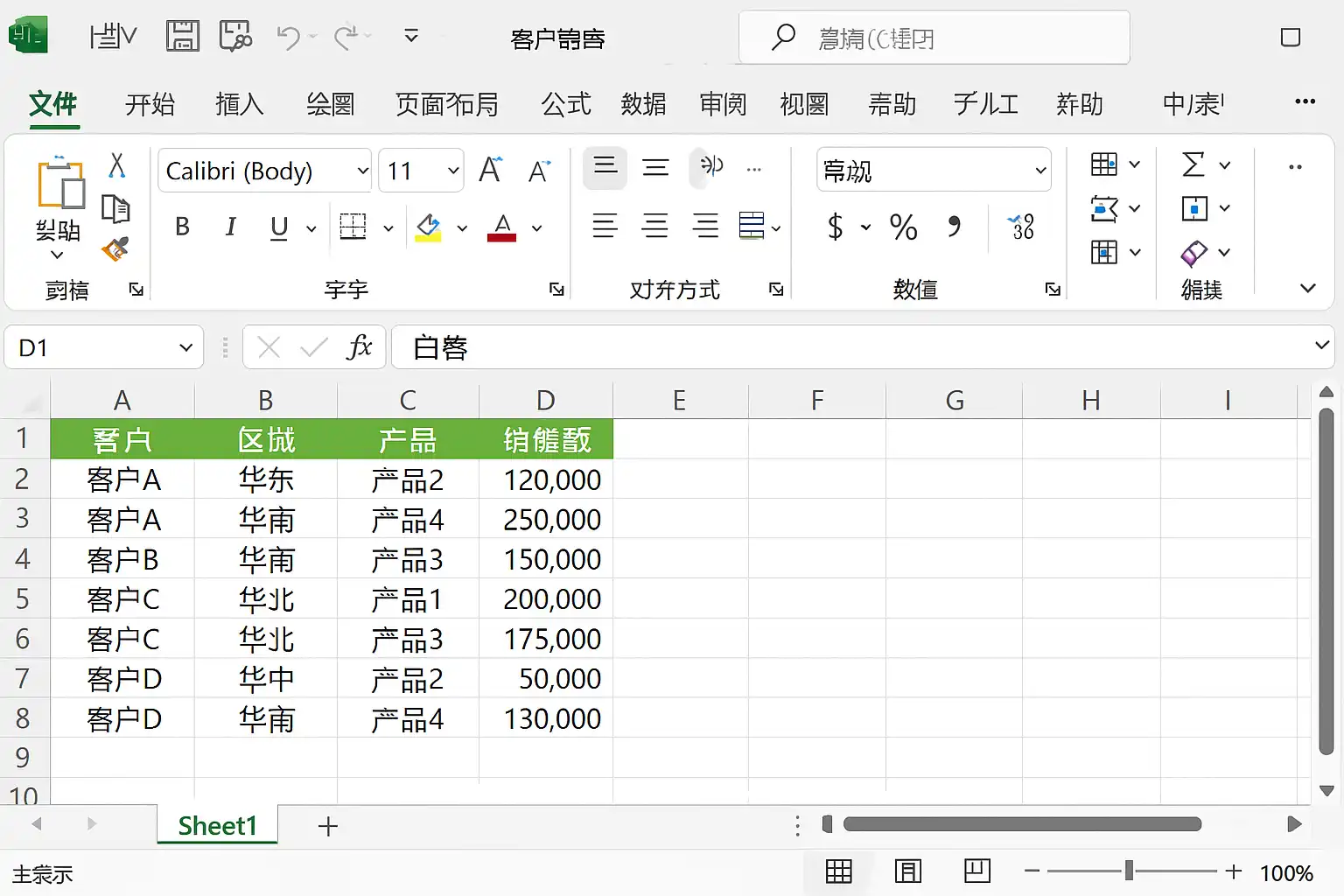
Task: Click the AutoSum sigma icon
Action: point(1193,164)
